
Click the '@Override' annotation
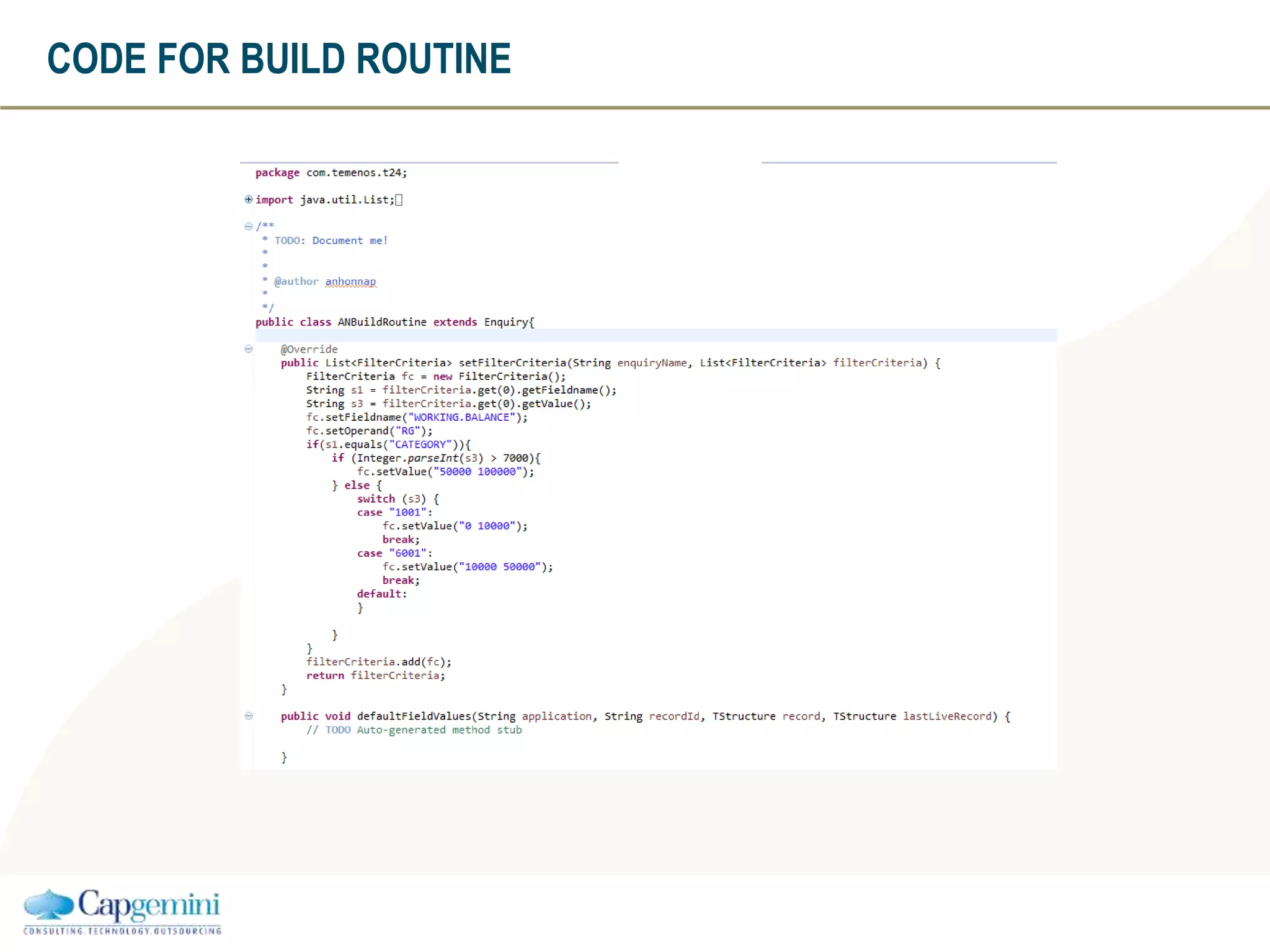click(309, 349)
